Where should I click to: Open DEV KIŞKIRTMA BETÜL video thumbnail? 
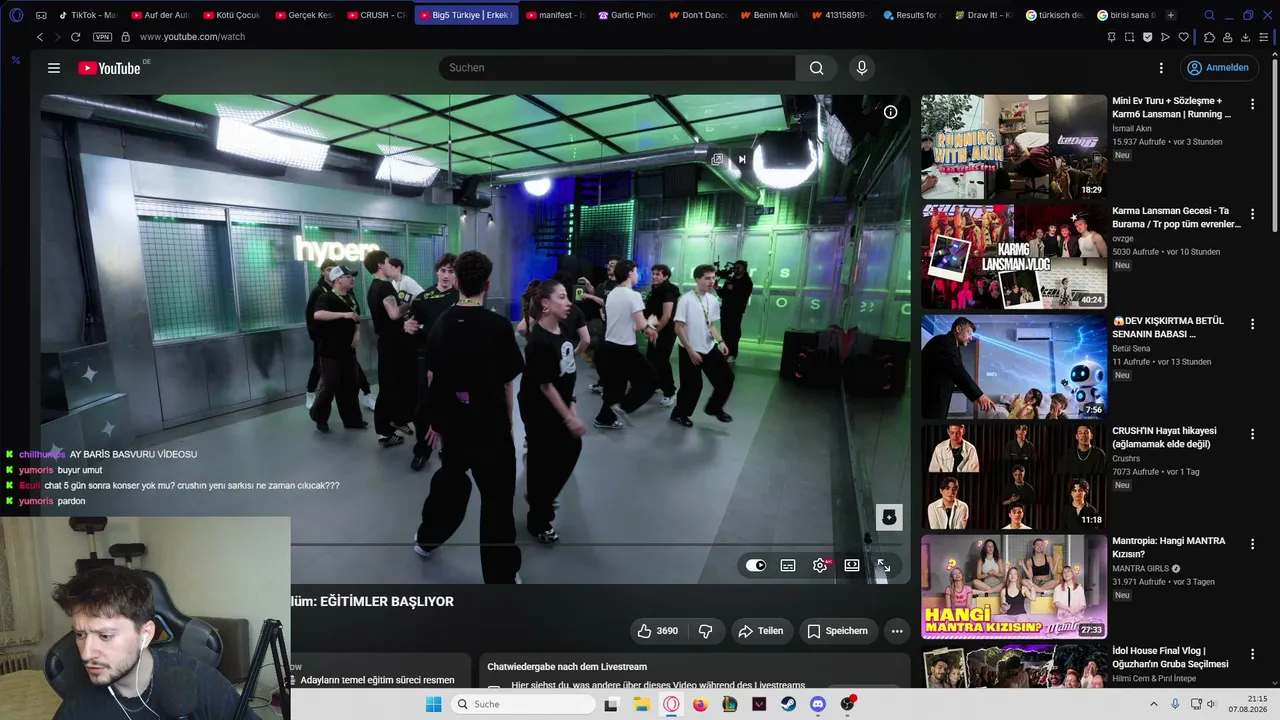[1014, 367]
